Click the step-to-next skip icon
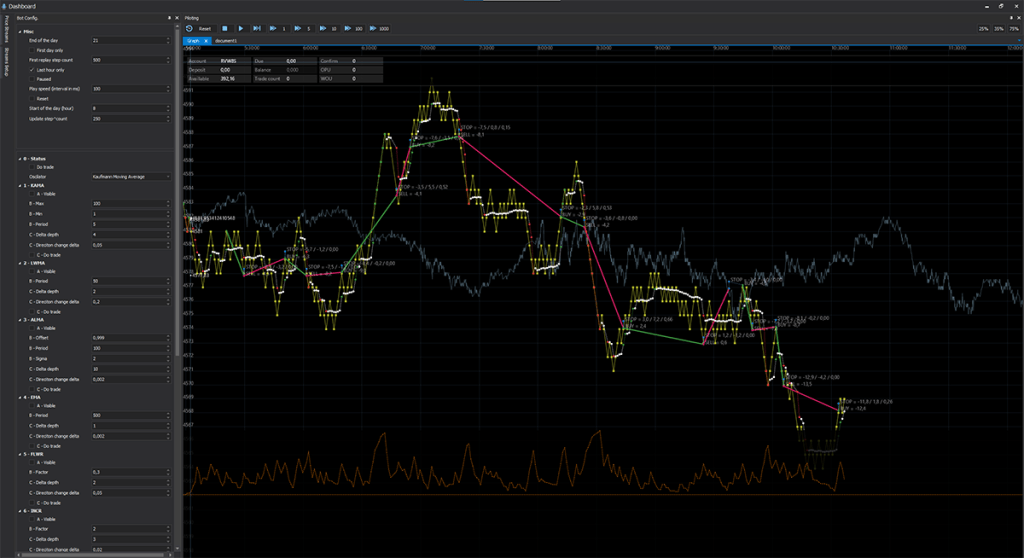Viewport: 1024px width, 558px height. click(x=257, y=28)
